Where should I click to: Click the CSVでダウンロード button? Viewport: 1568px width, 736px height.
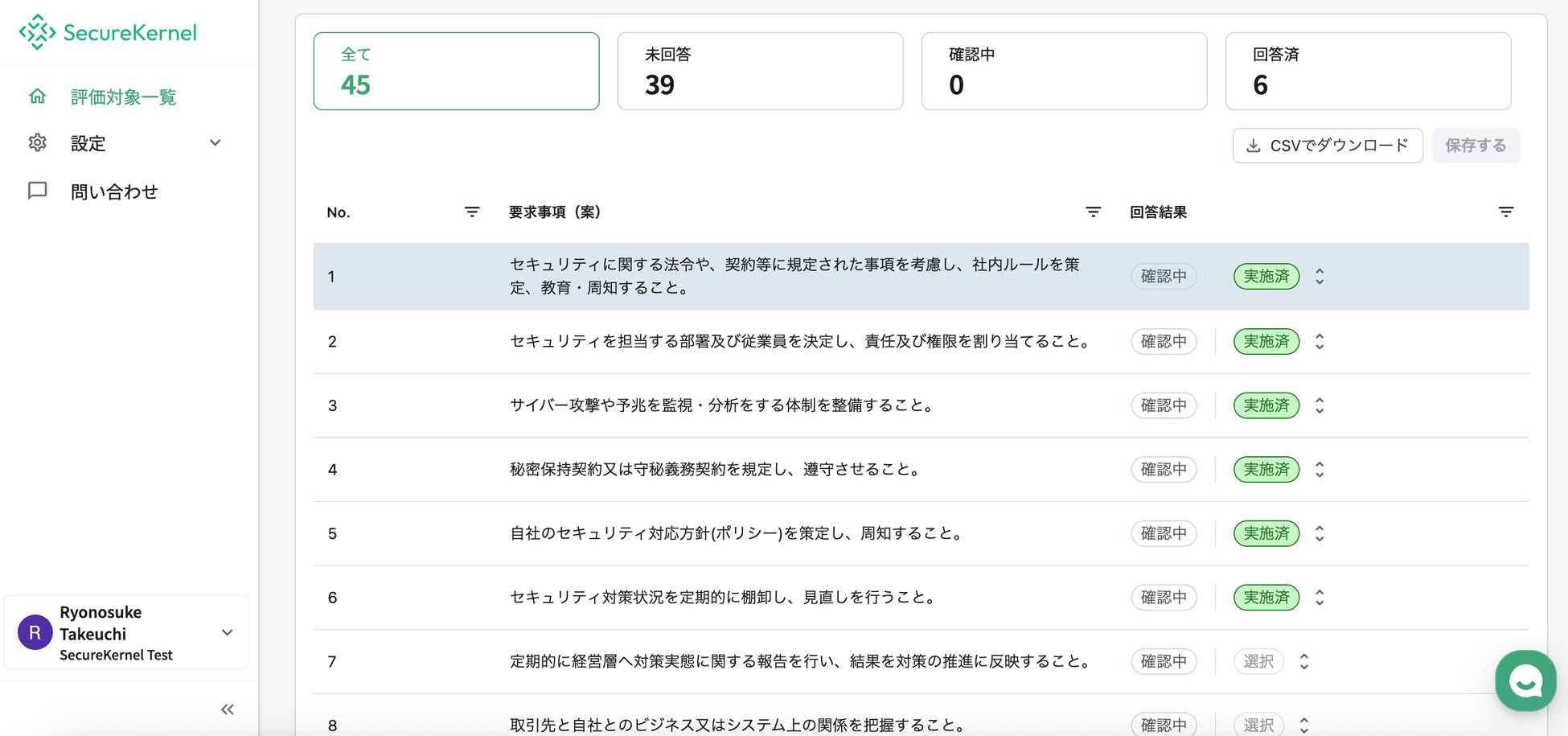pyautogui.click(x=1327, y=146)
